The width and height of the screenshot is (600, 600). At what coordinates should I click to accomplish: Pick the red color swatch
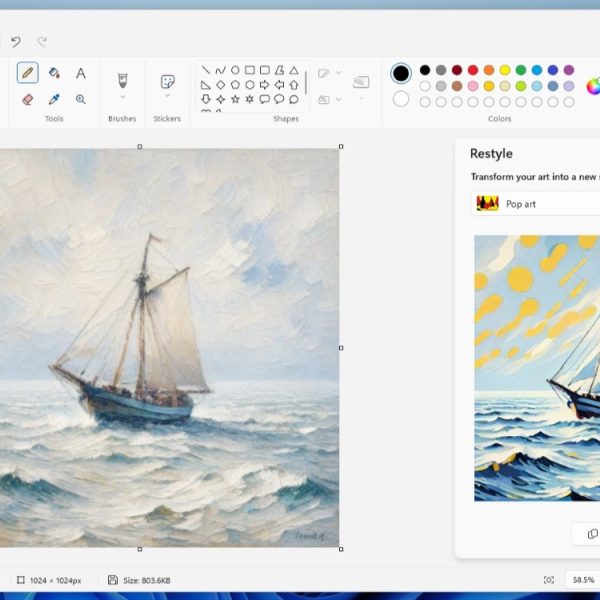pyautogui.click(x=473, y=70)
